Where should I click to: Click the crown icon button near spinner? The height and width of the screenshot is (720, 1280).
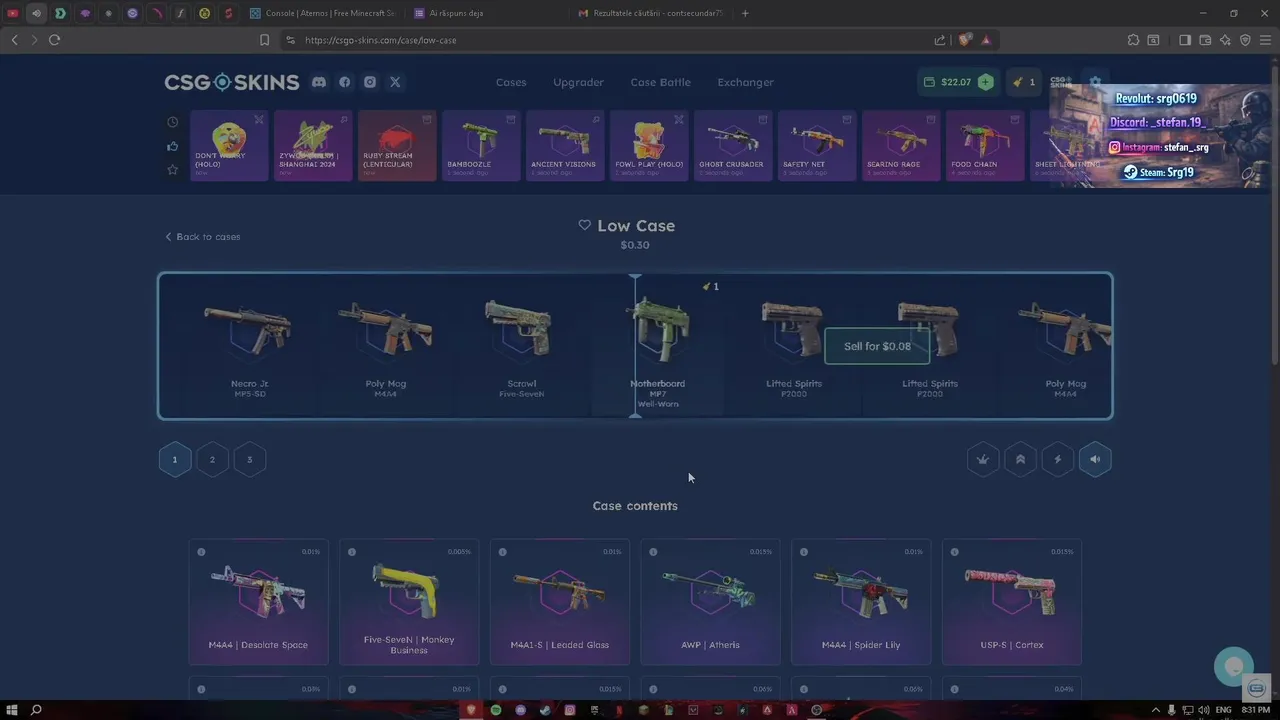point(983,459)
